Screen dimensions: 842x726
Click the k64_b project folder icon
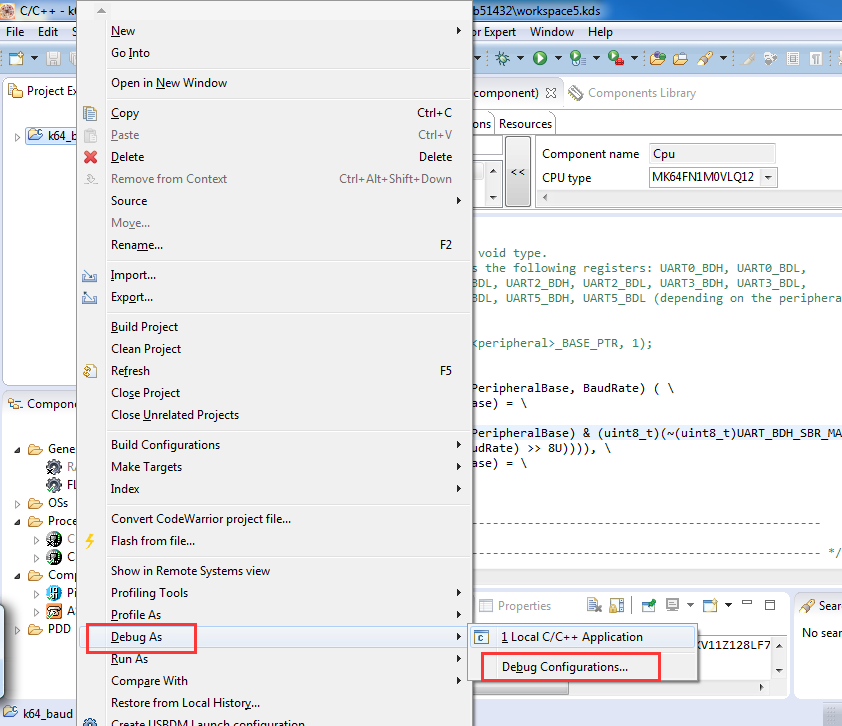coord(35,135)
